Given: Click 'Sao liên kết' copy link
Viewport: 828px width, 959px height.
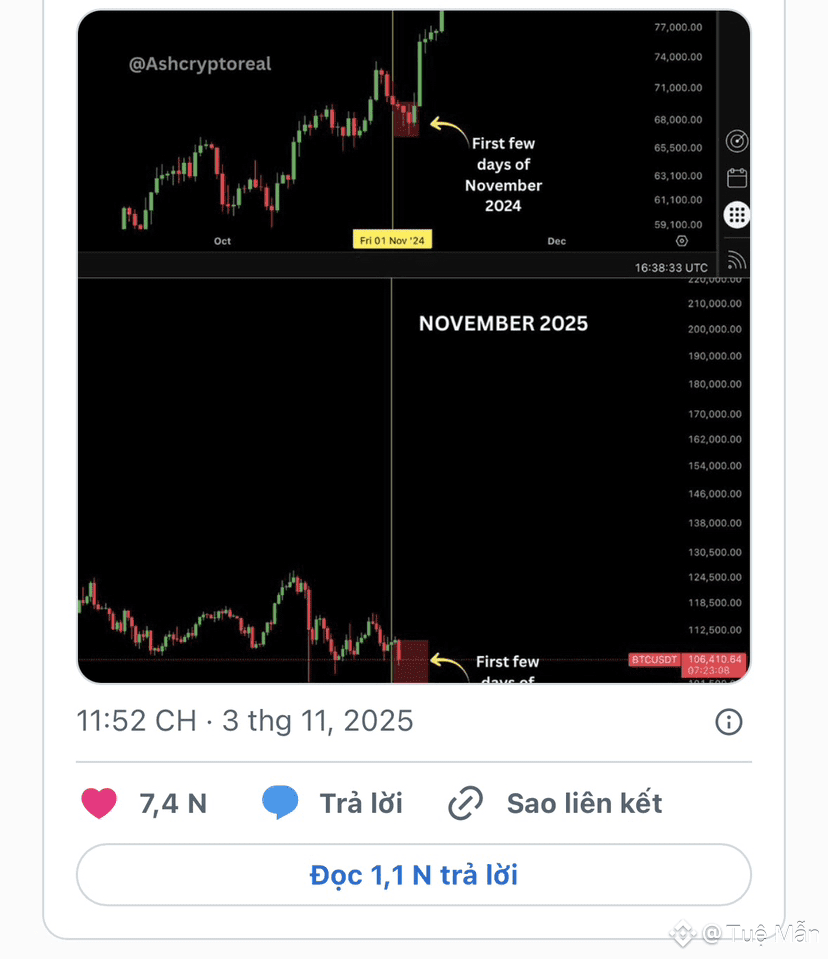Looking at the screenshot, I should tap(584, 803).
